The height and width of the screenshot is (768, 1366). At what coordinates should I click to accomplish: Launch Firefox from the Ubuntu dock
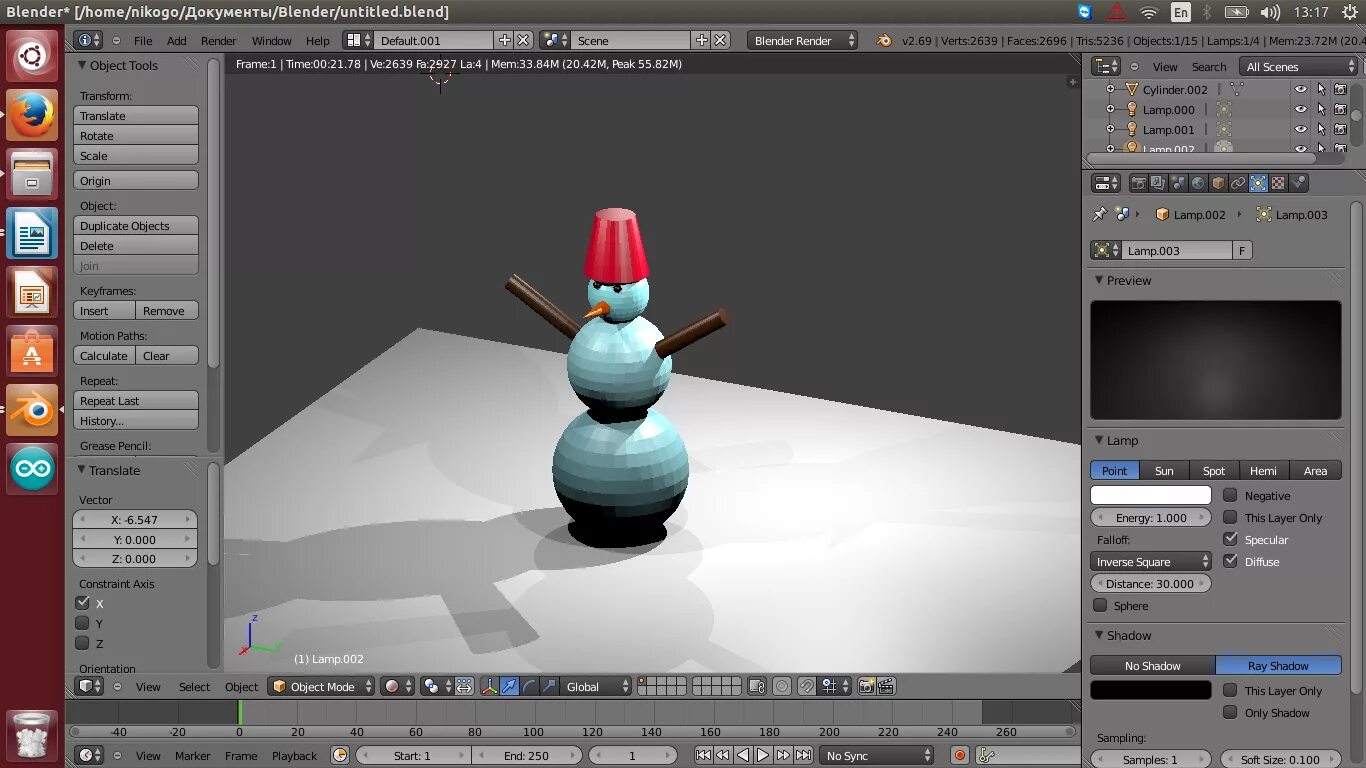coord(32,115)
